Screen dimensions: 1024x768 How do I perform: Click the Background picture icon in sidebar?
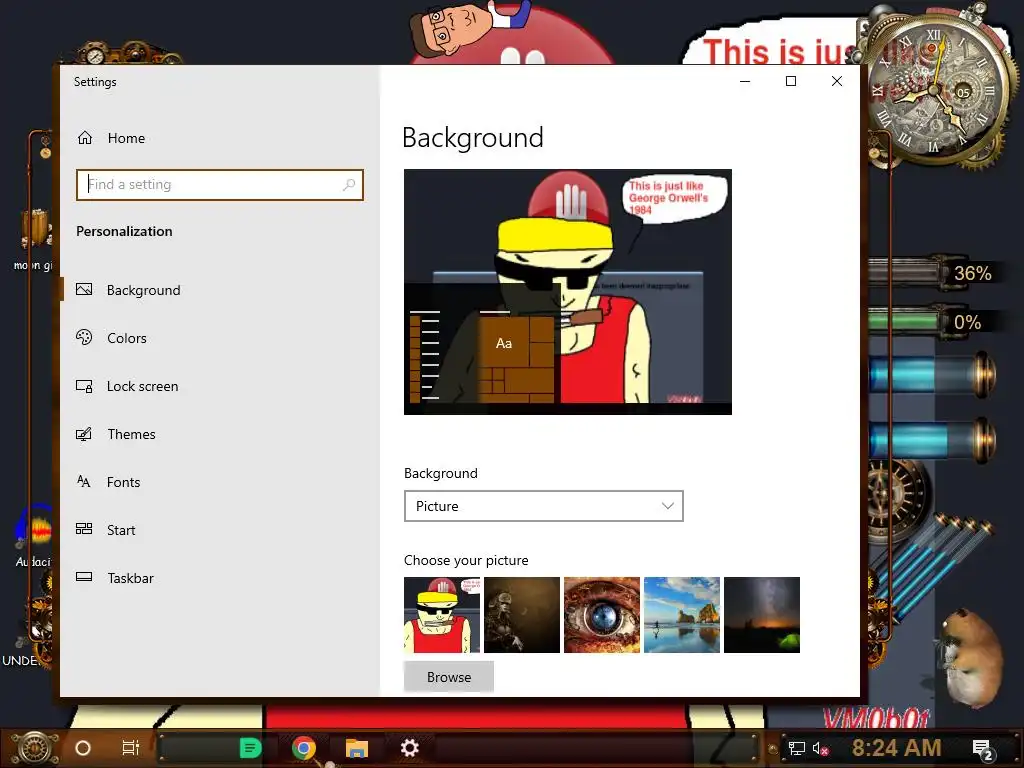click(84, 289)
